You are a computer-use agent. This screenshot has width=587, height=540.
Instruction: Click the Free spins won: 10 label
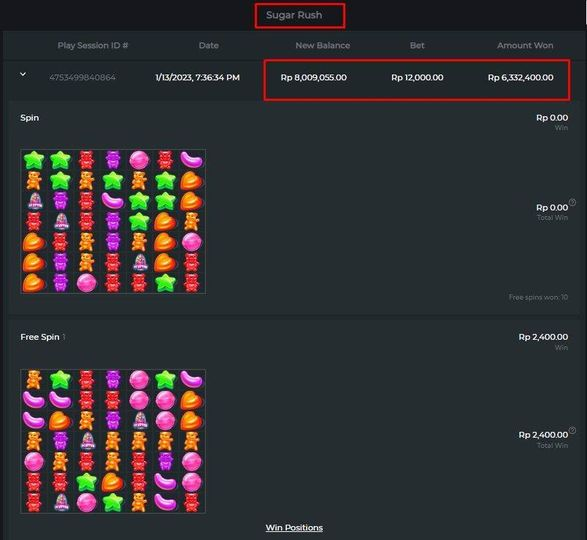click(538, 297)
